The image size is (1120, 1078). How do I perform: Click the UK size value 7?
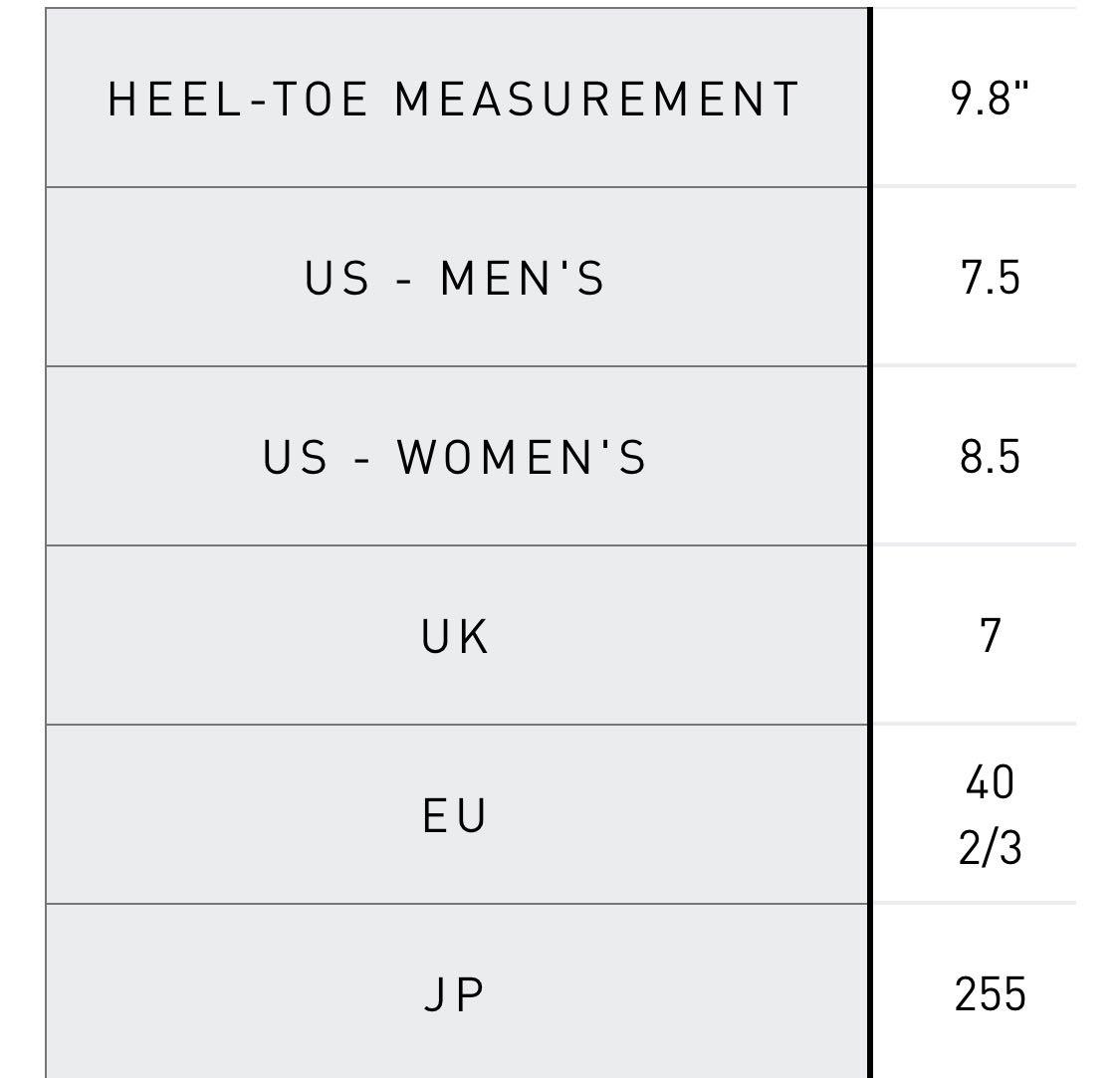coord(990,635)
